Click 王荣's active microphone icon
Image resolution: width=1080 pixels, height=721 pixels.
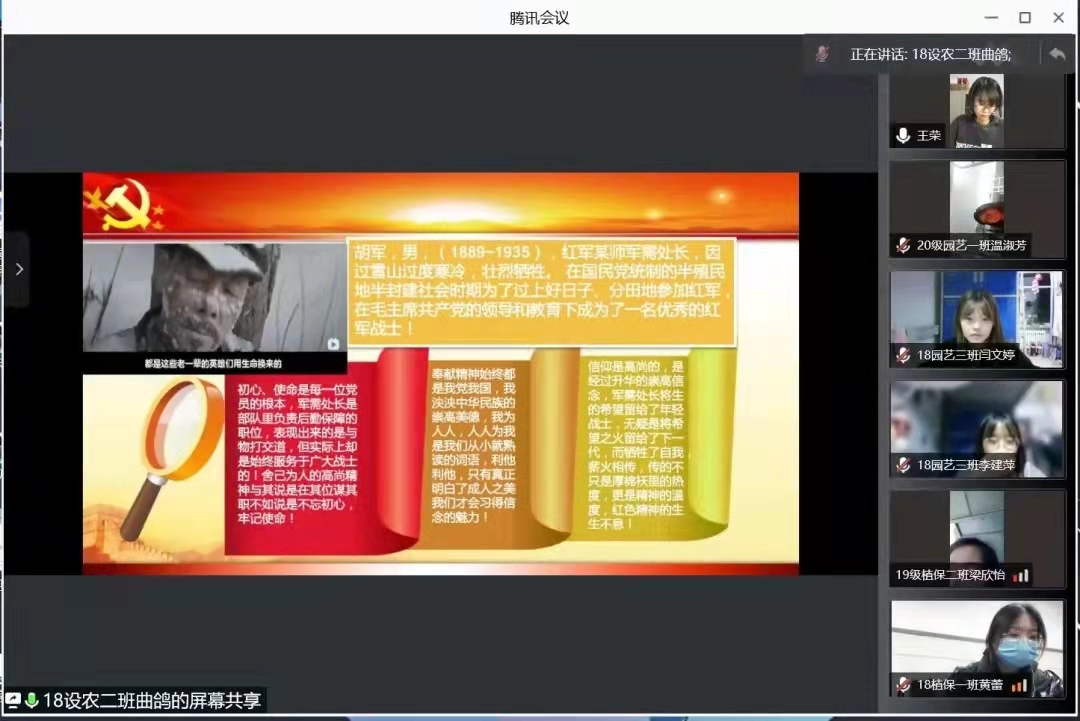(904, 135)
